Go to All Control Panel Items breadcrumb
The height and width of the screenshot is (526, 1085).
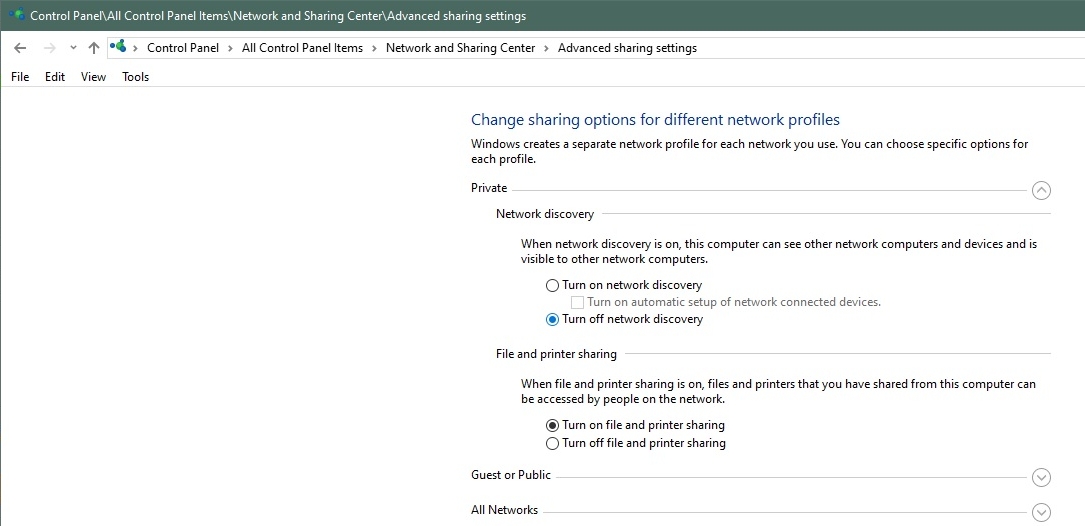(302, 48)
